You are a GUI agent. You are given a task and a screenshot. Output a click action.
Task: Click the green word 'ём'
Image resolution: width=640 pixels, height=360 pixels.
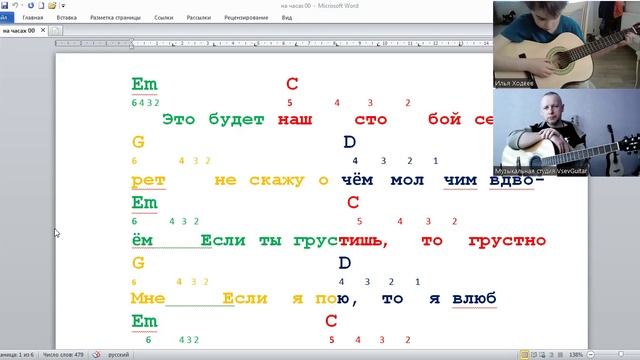pos(142,240)
